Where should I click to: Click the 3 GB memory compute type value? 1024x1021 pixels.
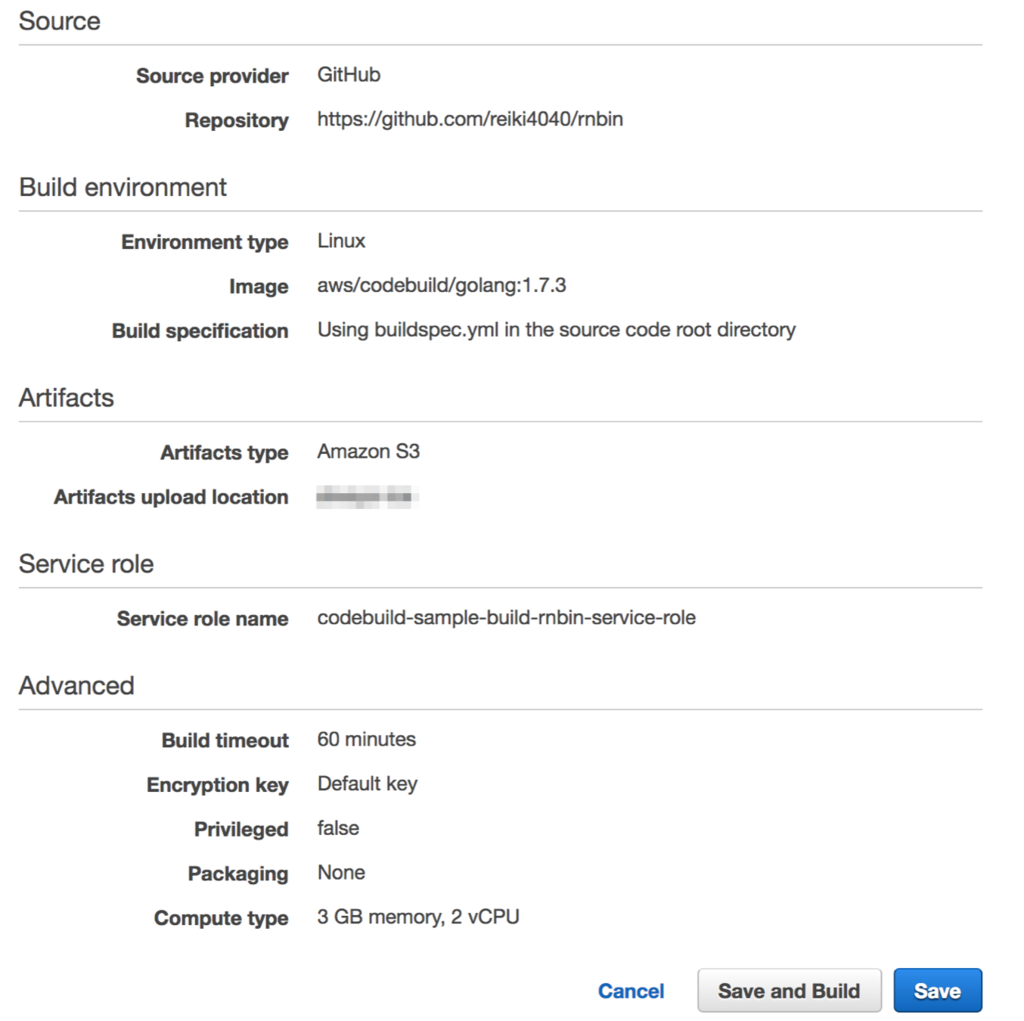418,917
